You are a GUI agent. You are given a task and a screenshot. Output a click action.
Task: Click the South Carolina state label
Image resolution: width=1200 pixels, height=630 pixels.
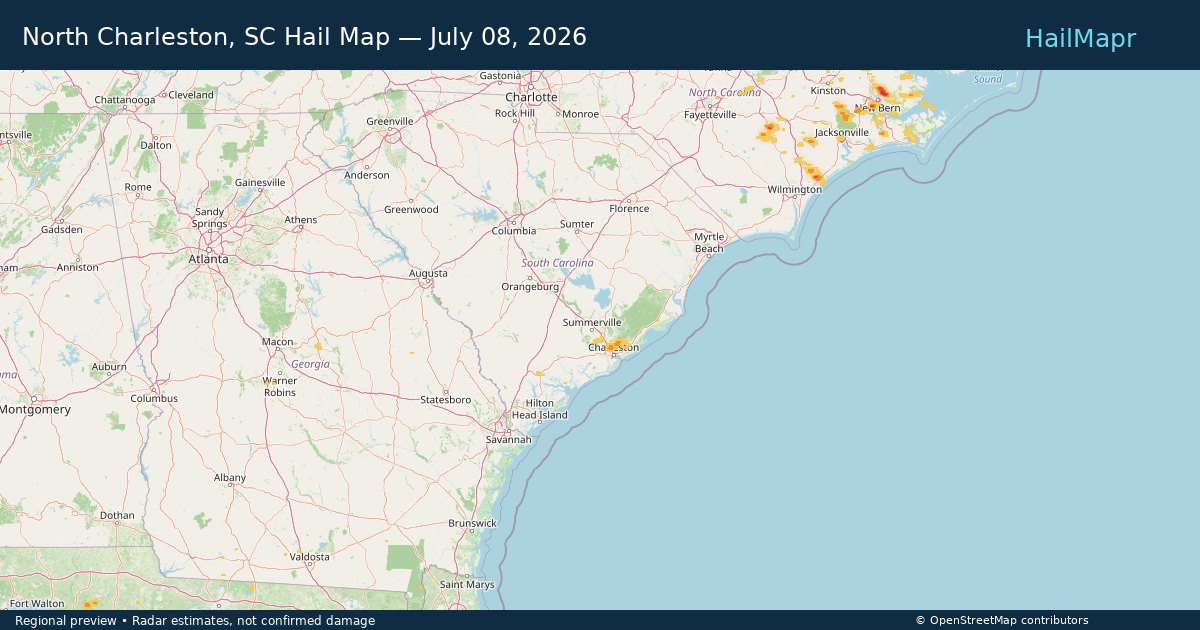(557, 263)
